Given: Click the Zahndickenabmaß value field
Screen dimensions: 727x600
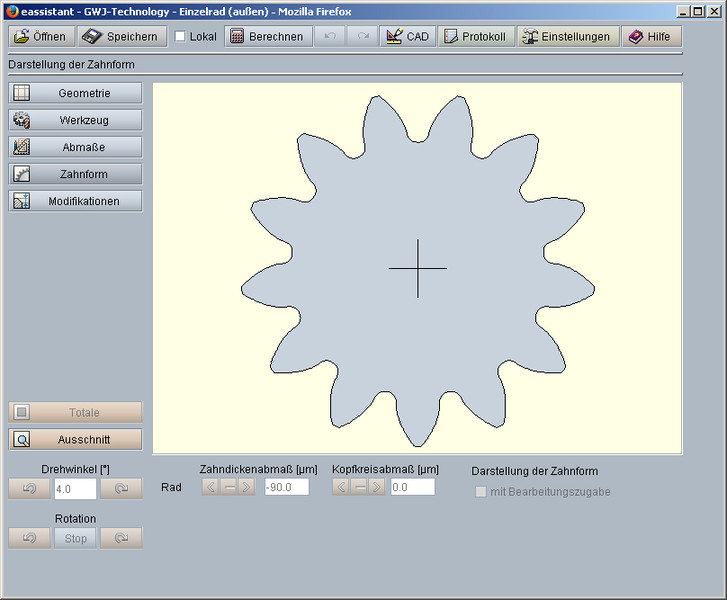Looking at the screenshot, I should [x=286, y=487].
